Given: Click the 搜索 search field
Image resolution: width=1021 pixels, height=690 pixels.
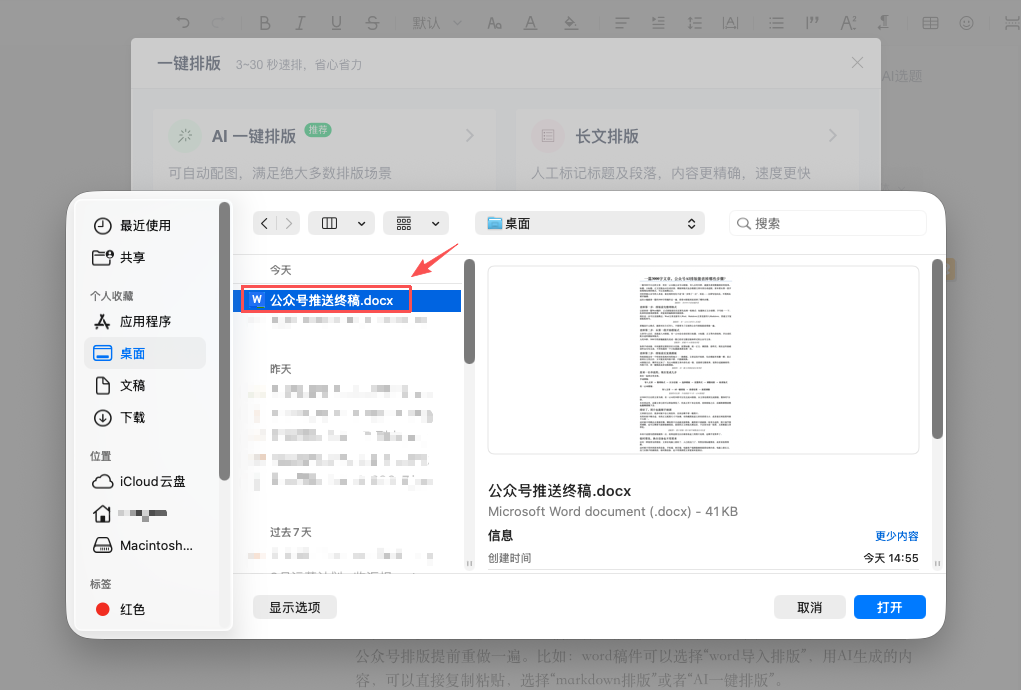Looking at the screenshot, I should [x=828, y=223].
